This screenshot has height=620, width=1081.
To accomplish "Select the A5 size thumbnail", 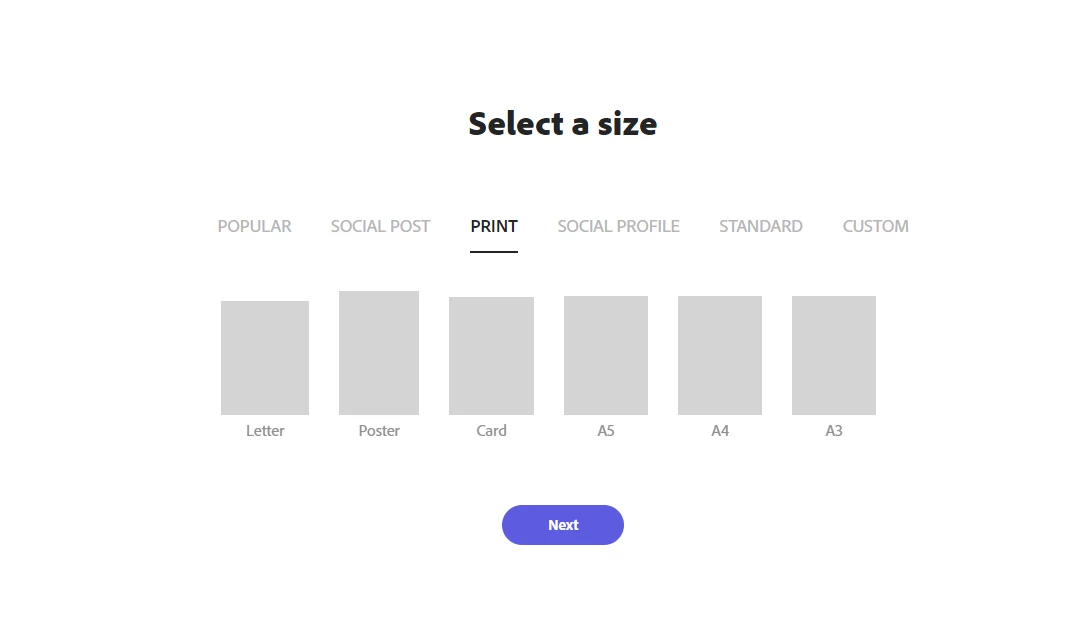I will pos(606,355).
